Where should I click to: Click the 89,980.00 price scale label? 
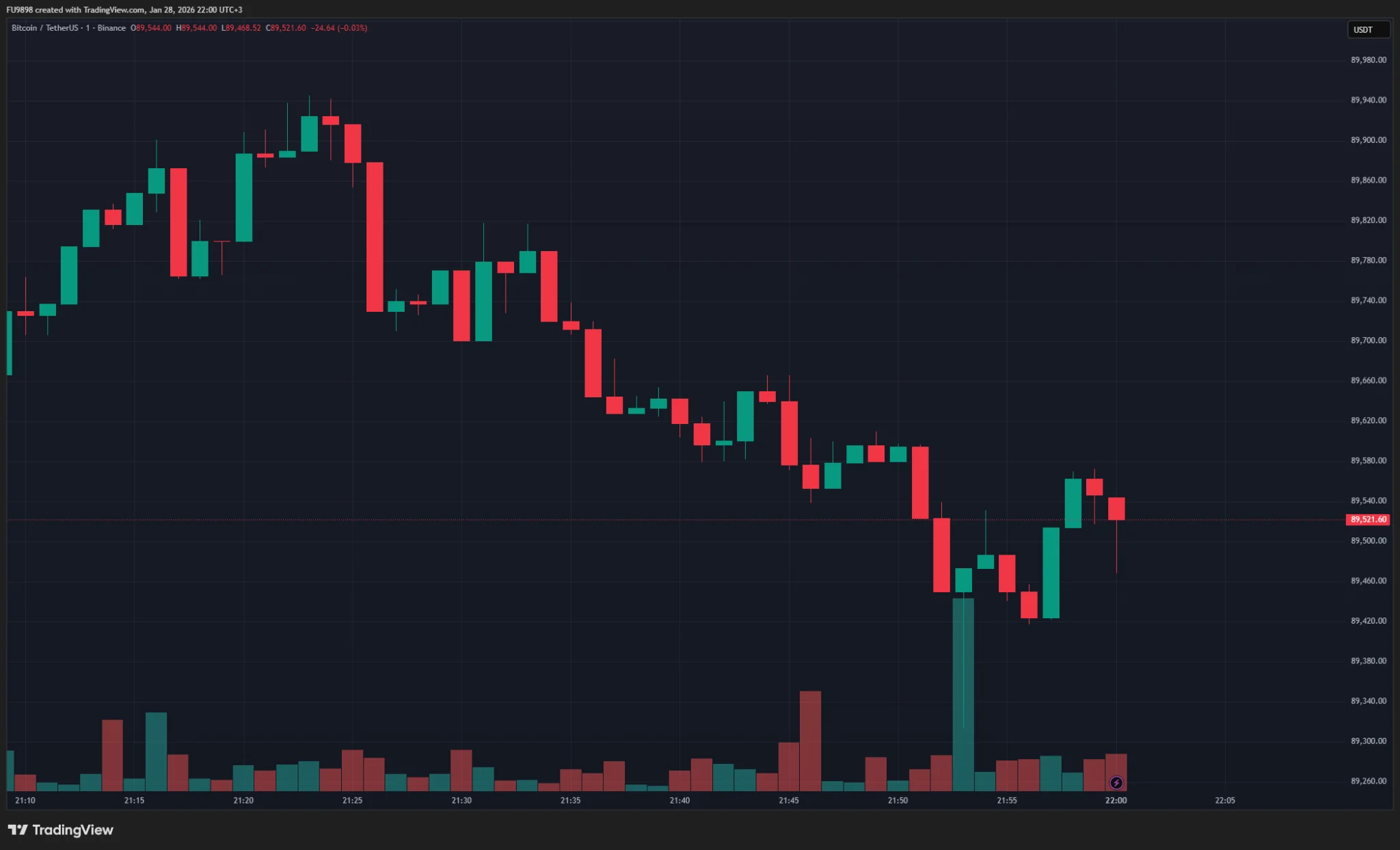click(x=1369, y=60)
